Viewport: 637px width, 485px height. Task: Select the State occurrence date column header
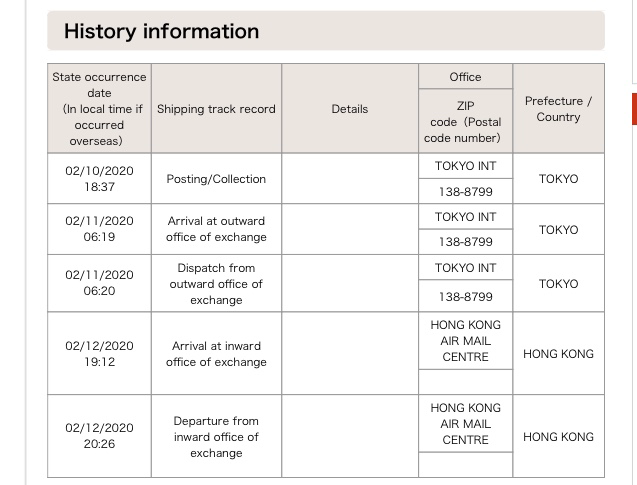point(100,108)
